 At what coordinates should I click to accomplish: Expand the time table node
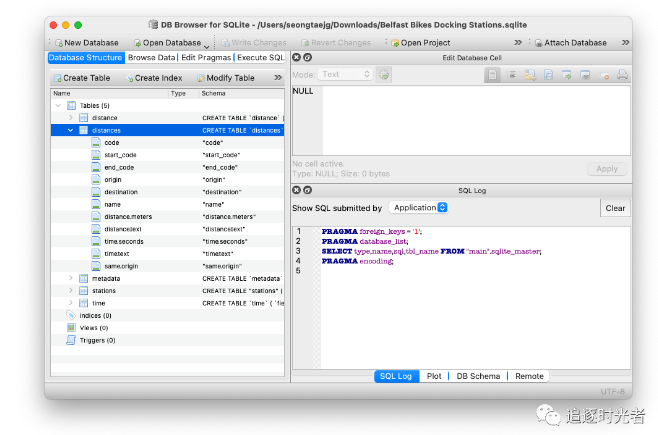[x=70, y=303]
